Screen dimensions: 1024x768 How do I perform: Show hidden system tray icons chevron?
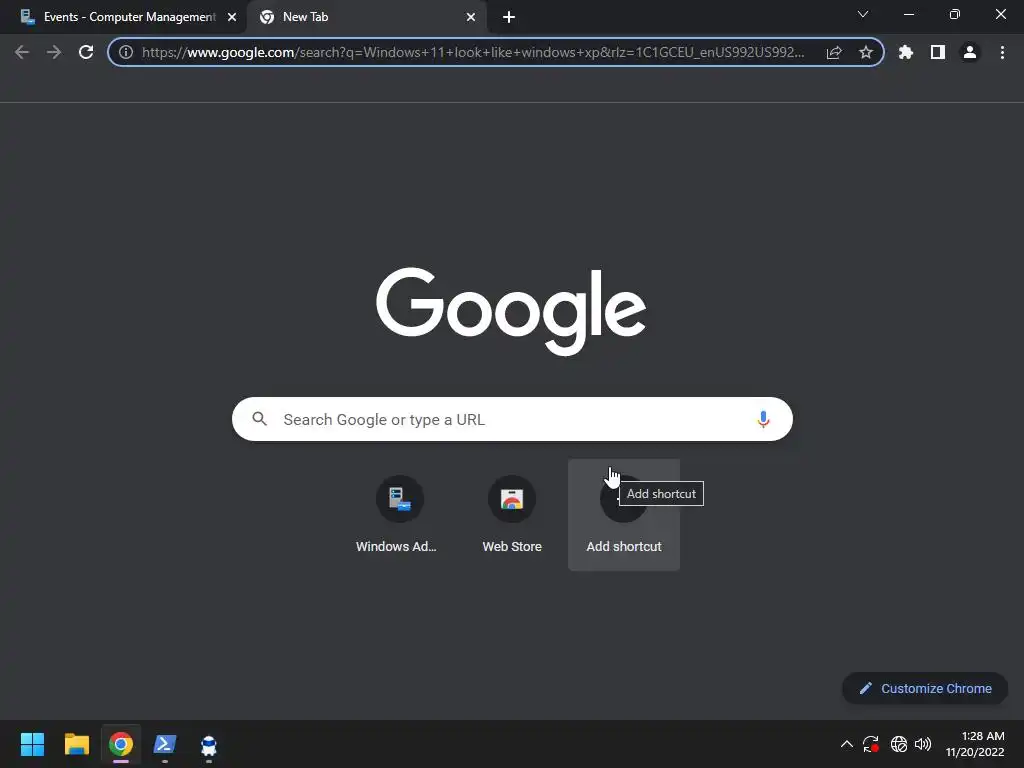coord(846,744)
